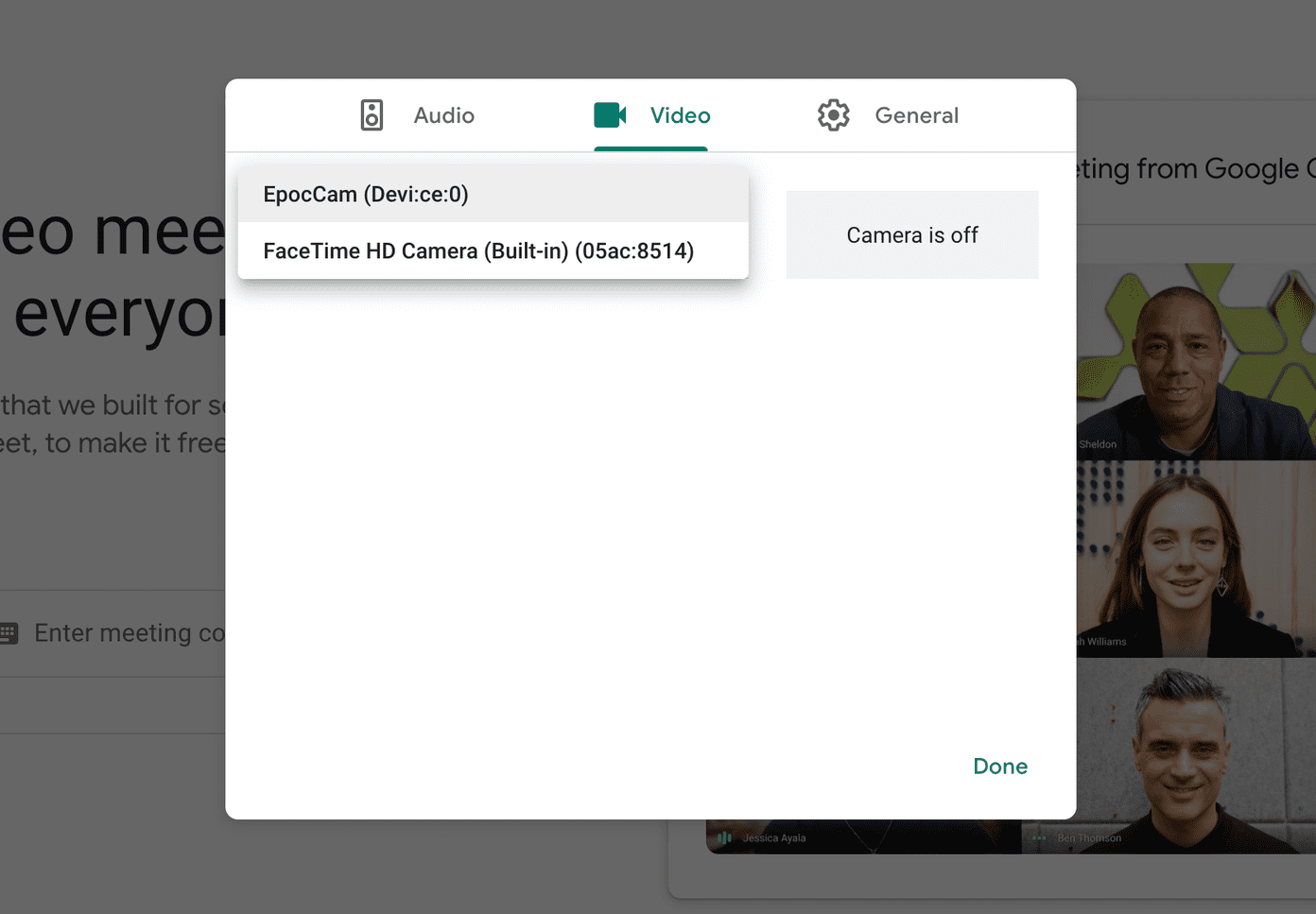Click Sheldon's video thumbnail in background

coord(1196,361)
